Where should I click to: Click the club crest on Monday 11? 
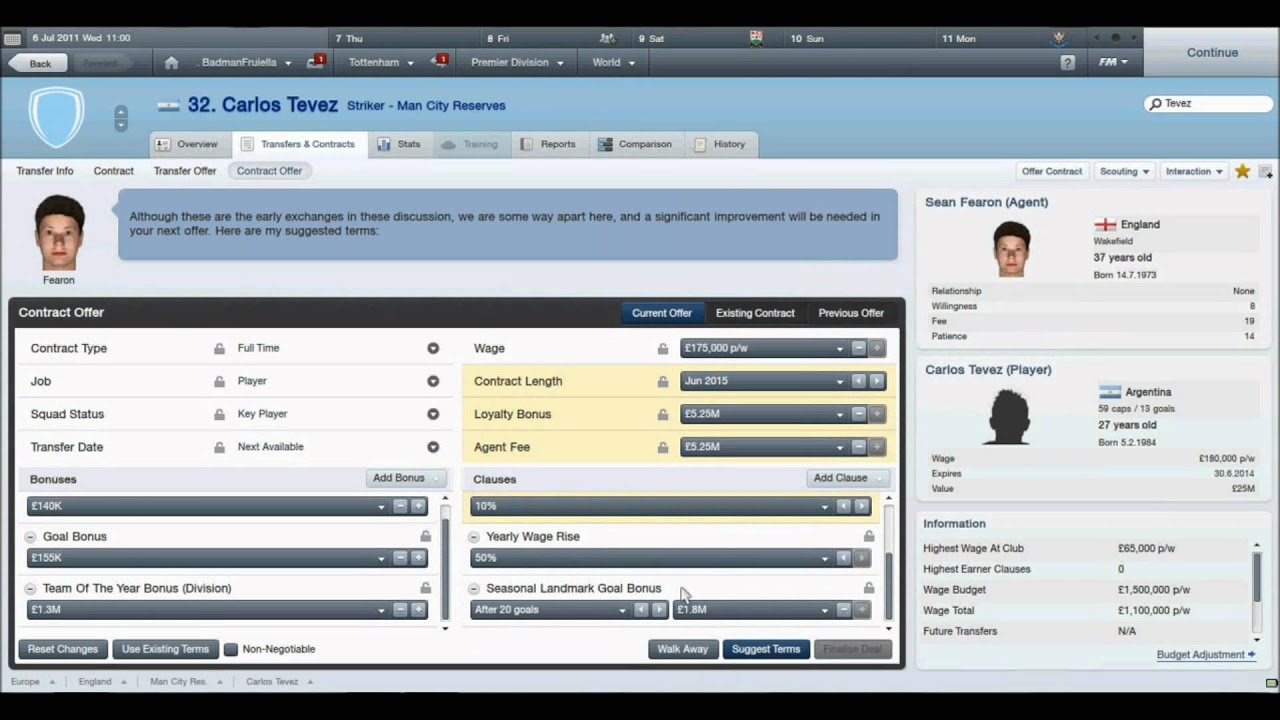click(x=1059, y=38)
